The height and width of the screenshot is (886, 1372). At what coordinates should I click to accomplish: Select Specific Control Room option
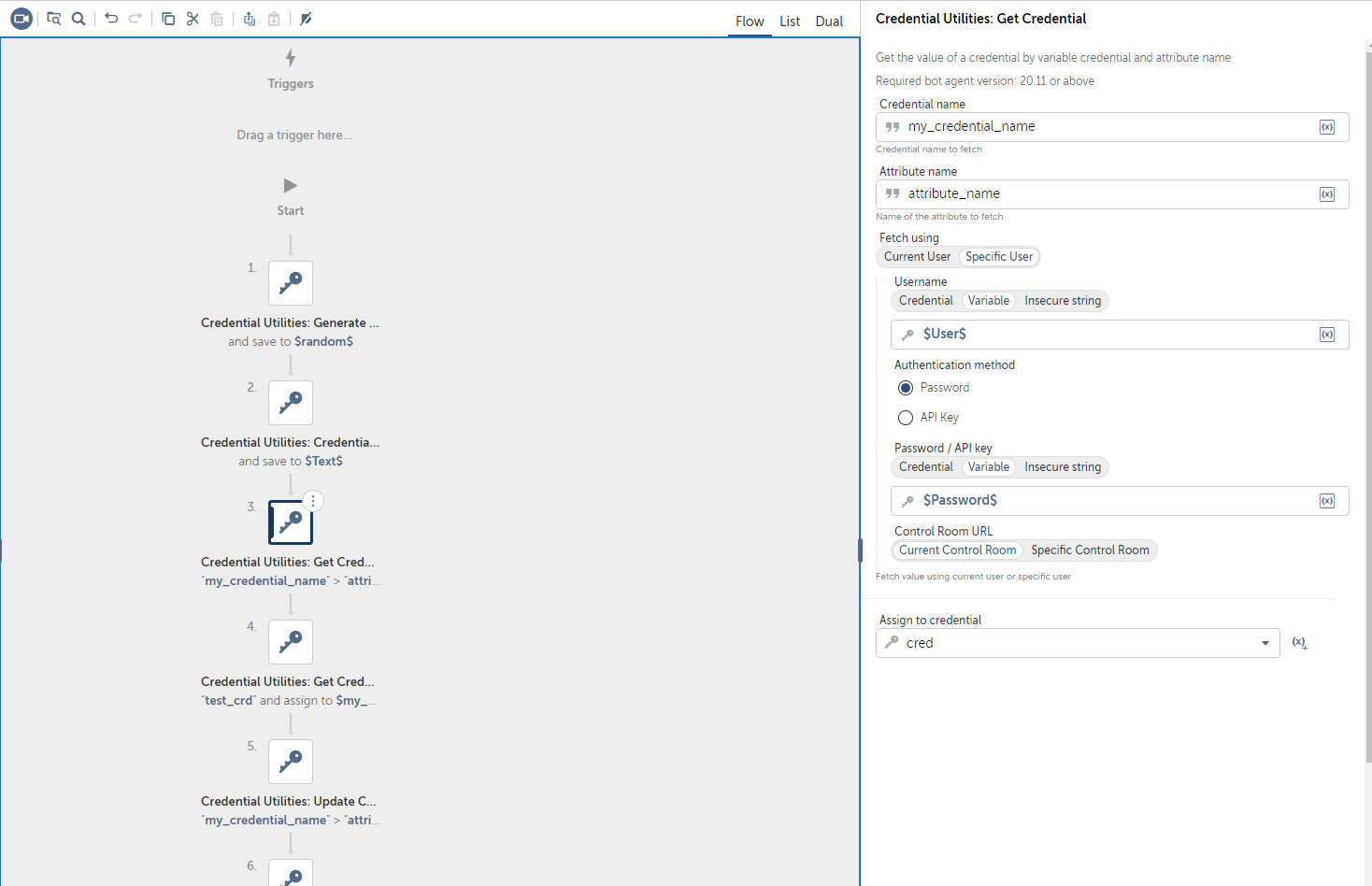click(x=1090, y=550)
